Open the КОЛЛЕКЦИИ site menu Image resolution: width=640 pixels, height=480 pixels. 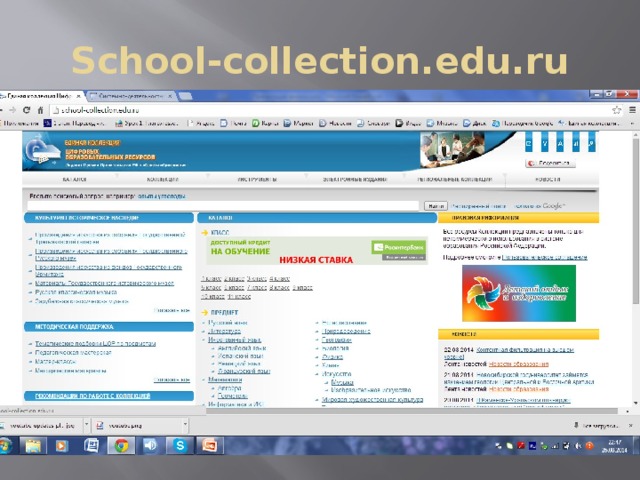coord(162,179)
